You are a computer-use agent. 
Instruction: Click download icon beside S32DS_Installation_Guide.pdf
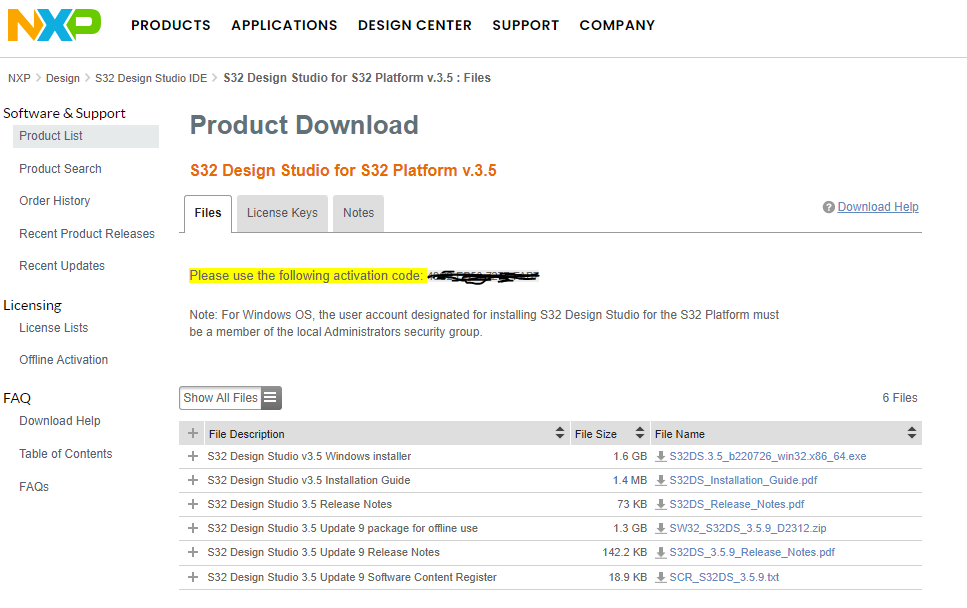tap(661, 481)
